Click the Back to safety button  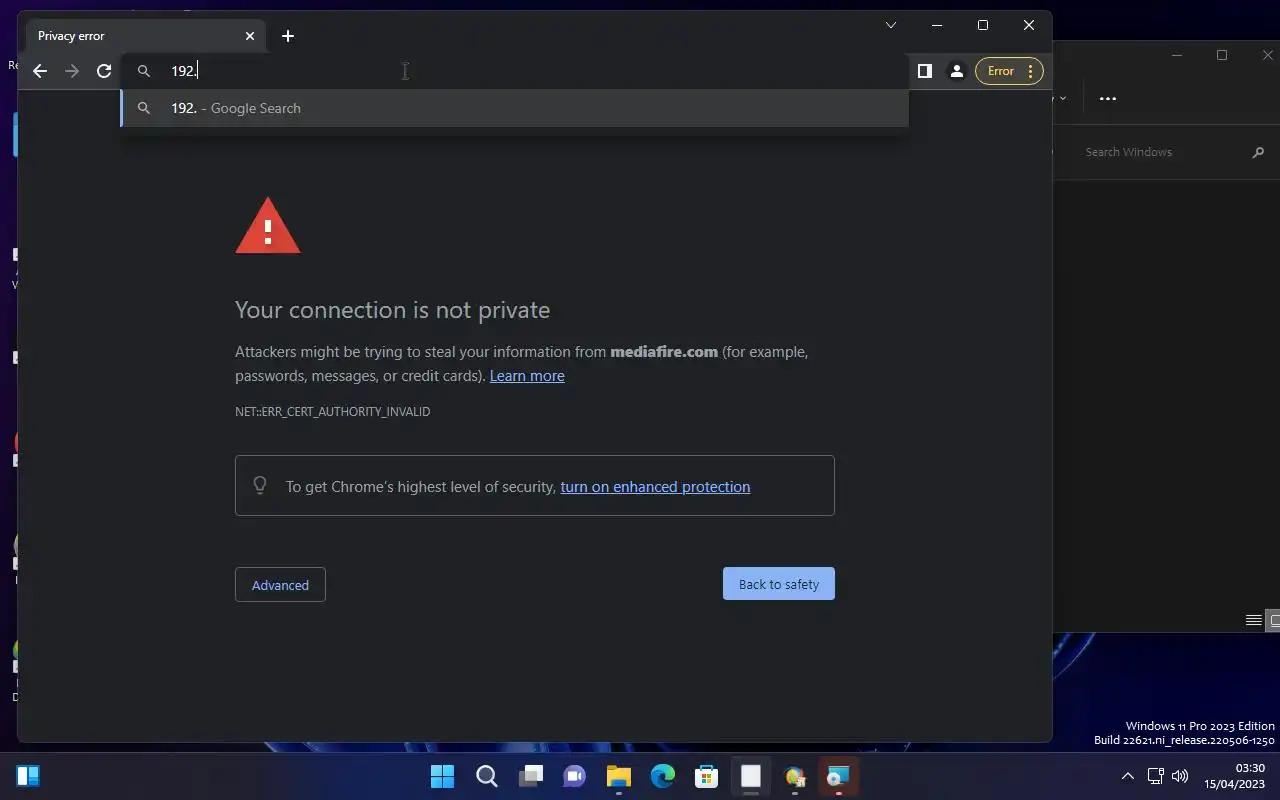pos(779,584)
